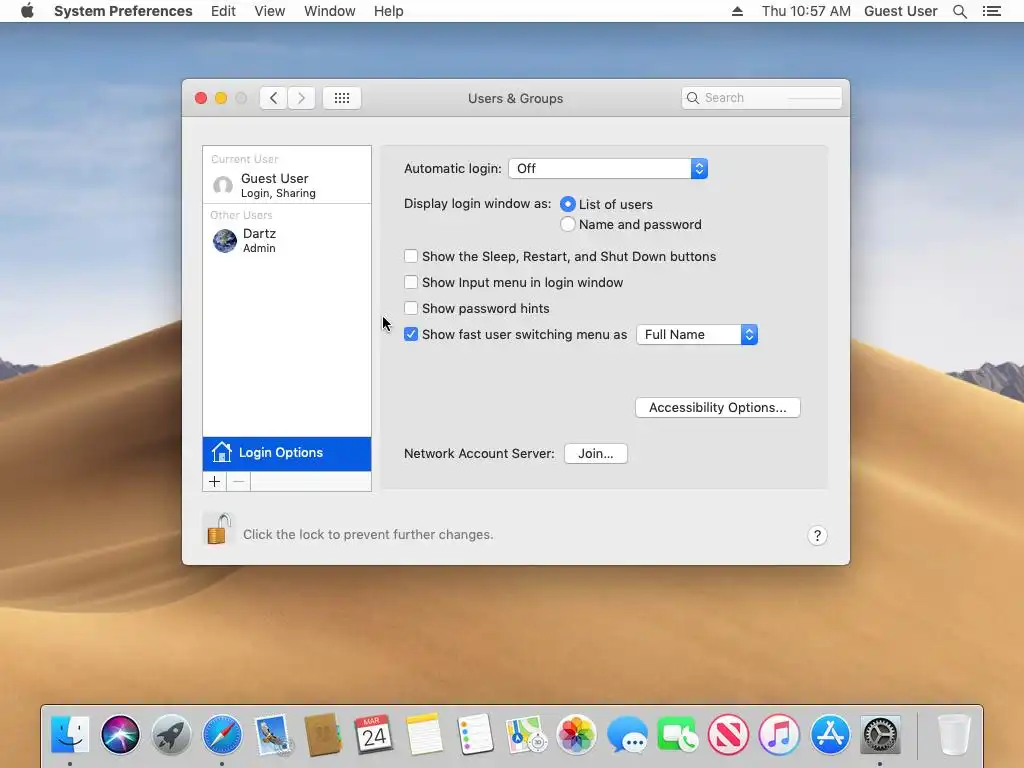Open Messages speech bubble in dock

627,734
